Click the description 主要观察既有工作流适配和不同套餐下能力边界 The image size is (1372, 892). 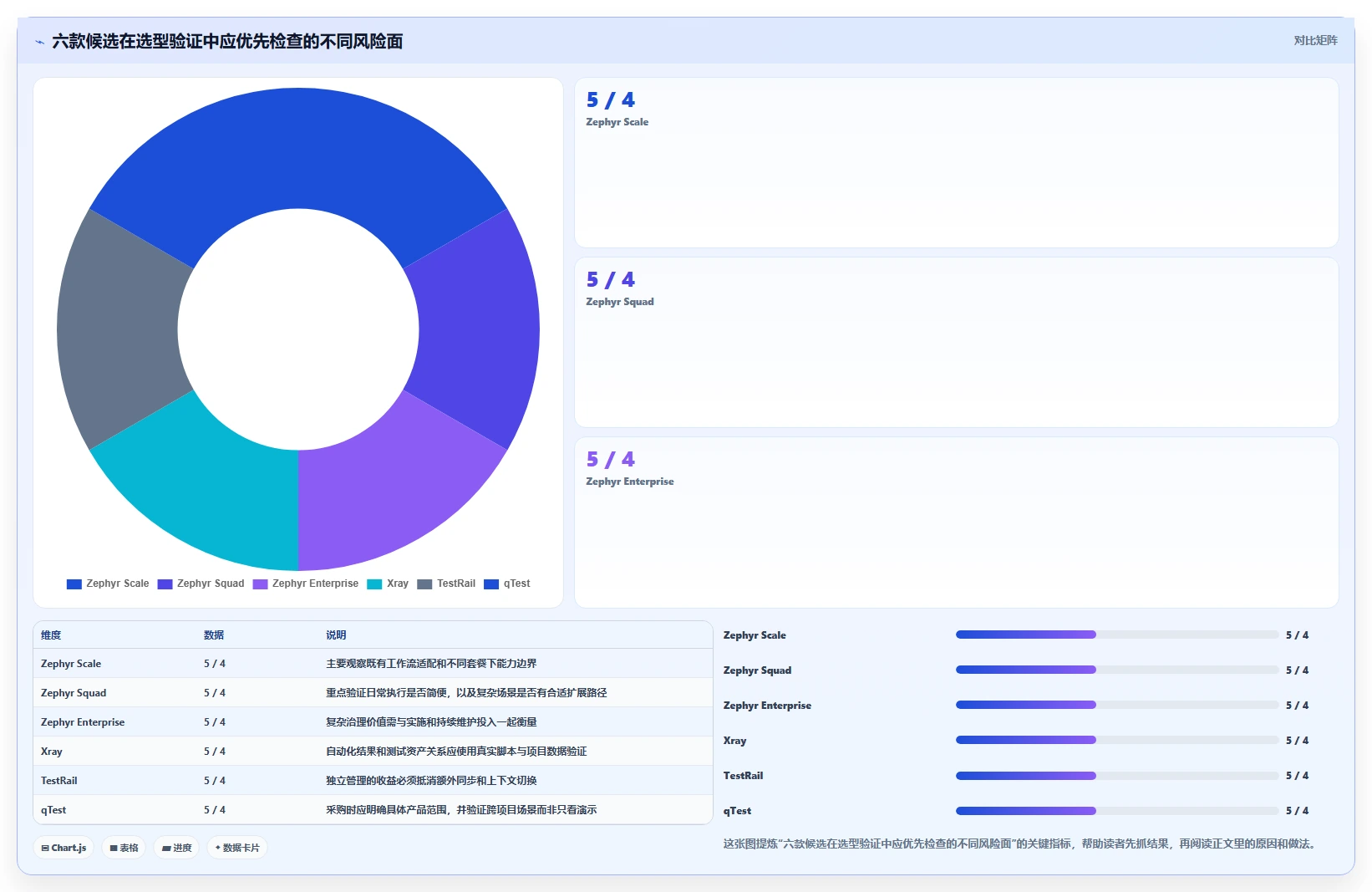tap(431, 664)
